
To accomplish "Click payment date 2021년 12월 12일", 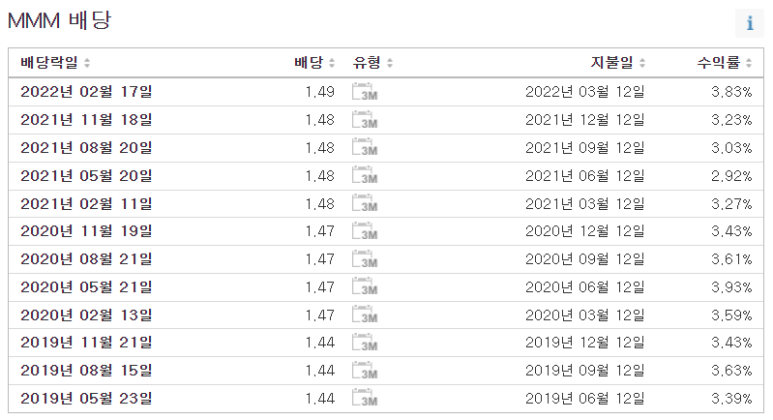I will point(585,120).
